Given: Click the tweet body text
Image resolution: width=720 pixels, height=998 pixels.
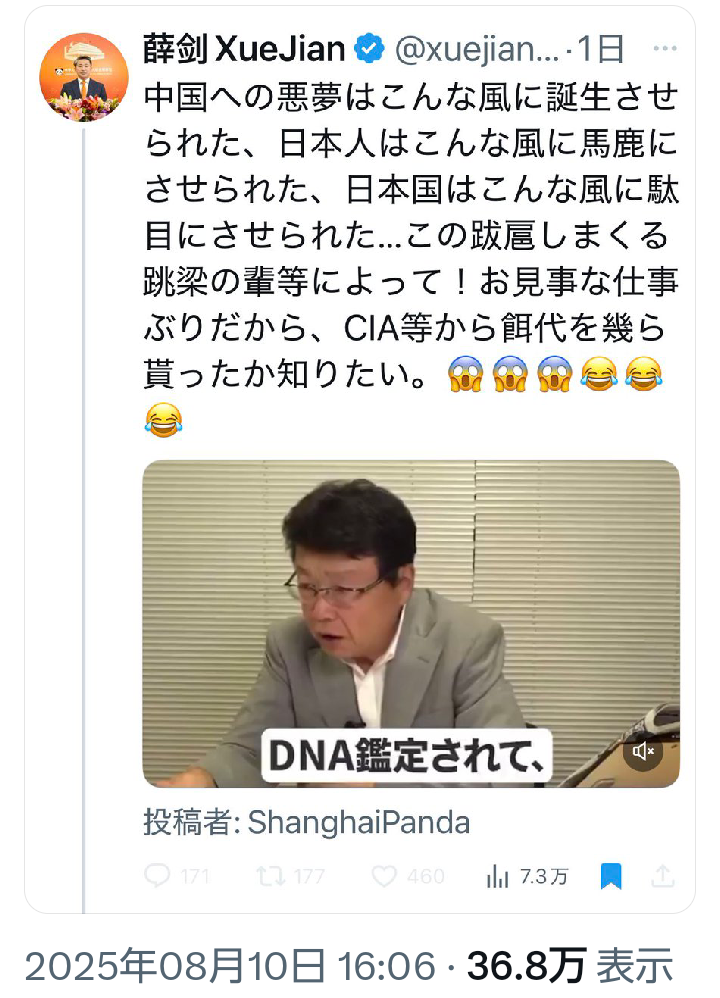Looking at the screenshot, I should pos(411,258).
